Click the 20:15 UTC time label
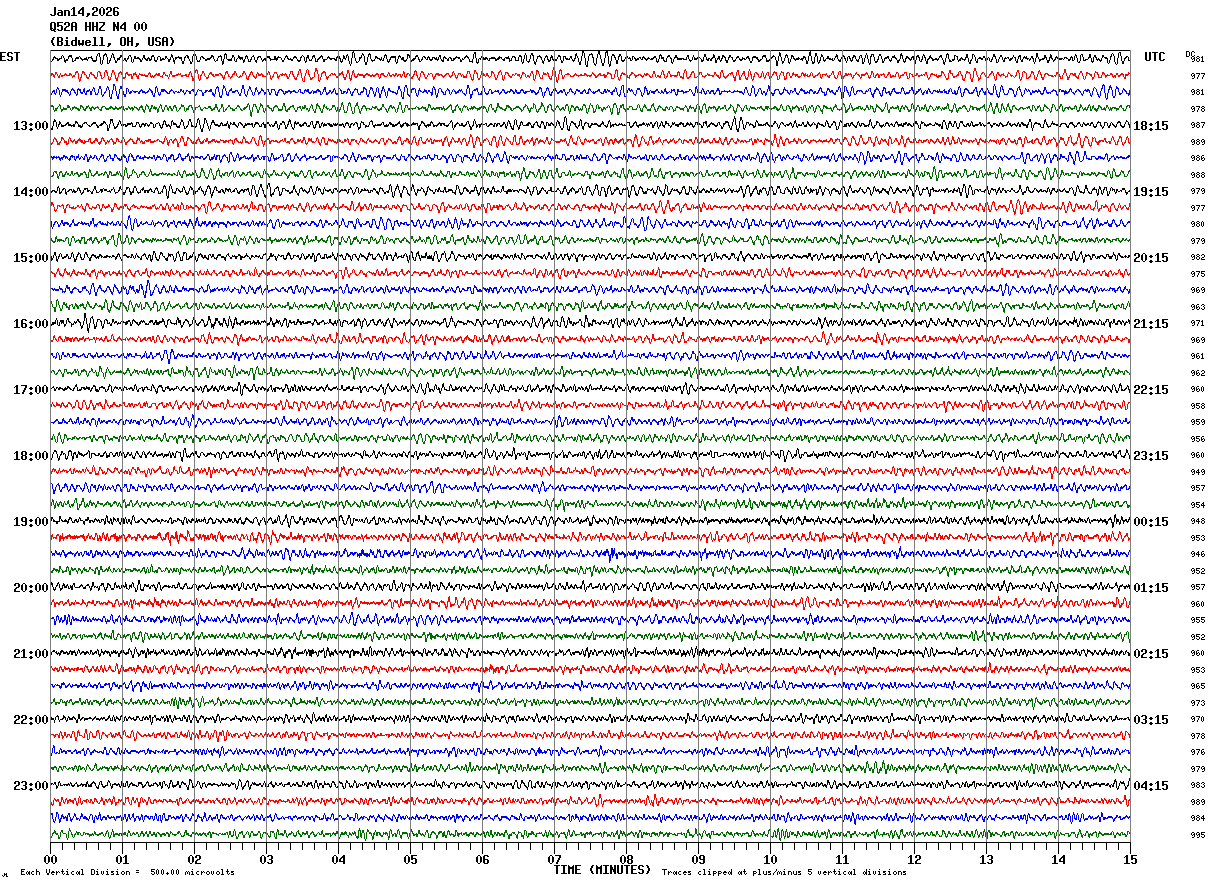This screenshot has height=886, width=1210. click(x=1151, y=258)
